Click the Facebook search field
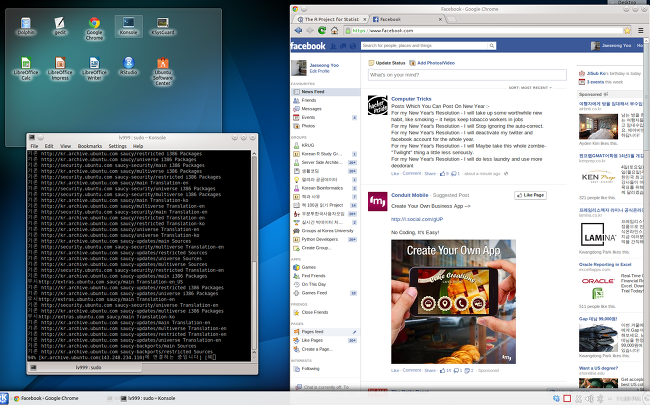 [x=424, y=46]
